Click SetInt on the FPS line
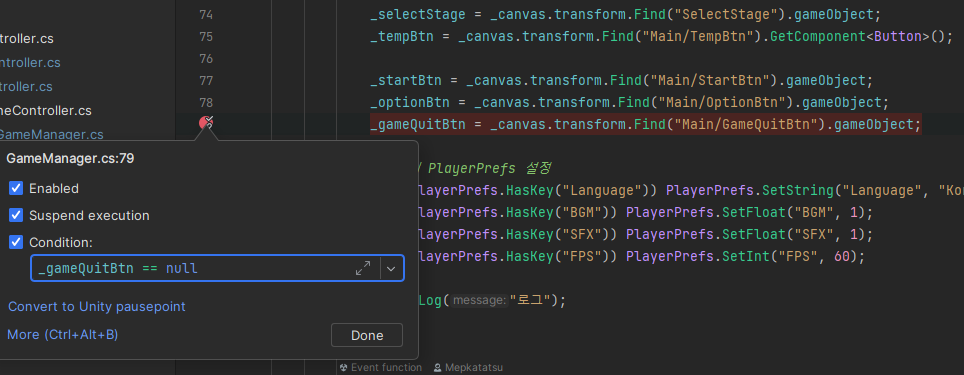 pos(745,256)
